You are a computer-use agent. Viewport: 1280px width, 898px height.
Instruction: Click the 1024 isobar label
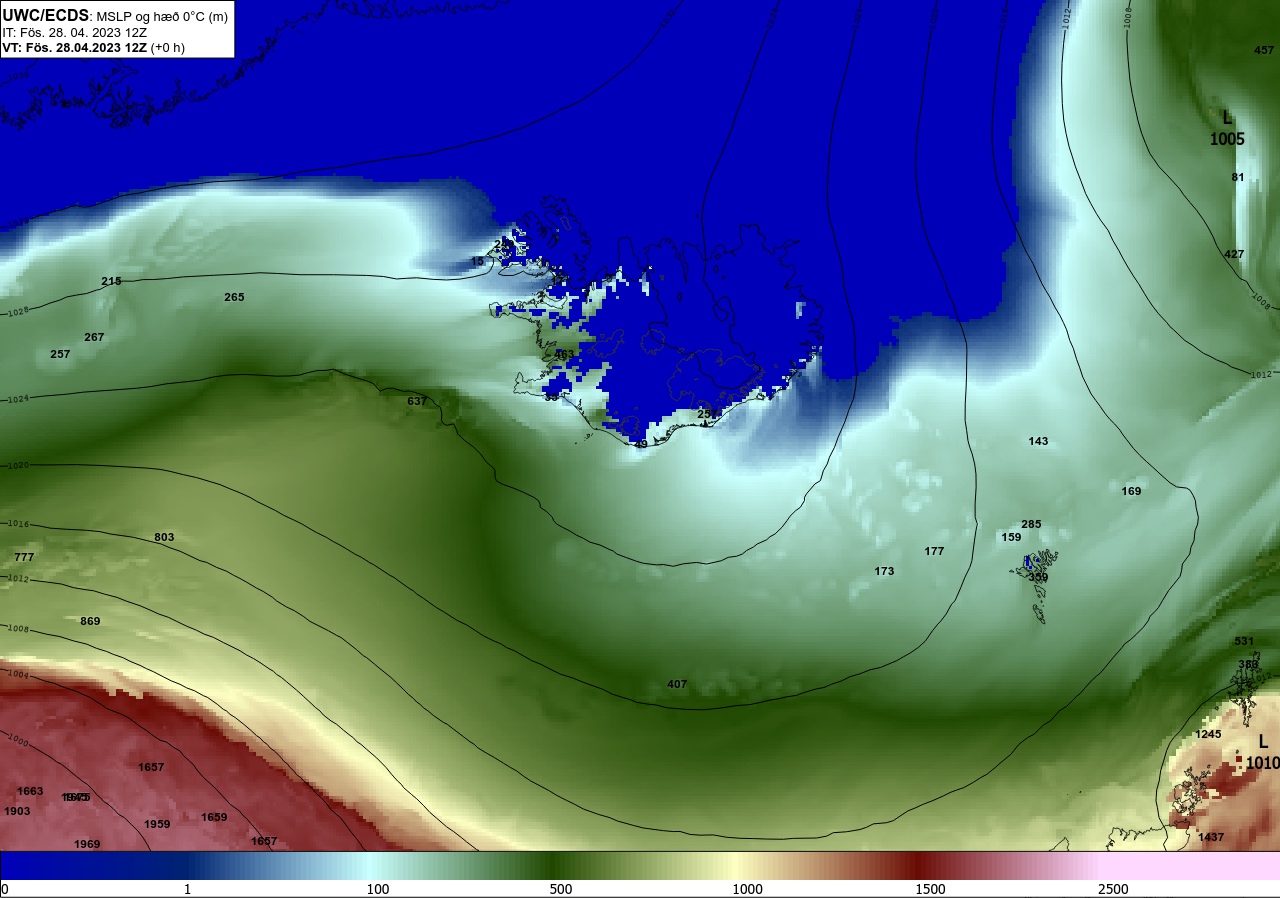[17, 399]
